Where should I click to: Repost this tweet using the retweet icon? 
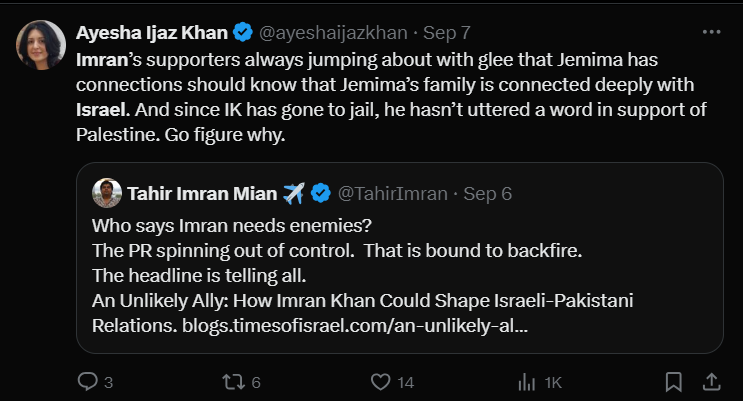234,381
